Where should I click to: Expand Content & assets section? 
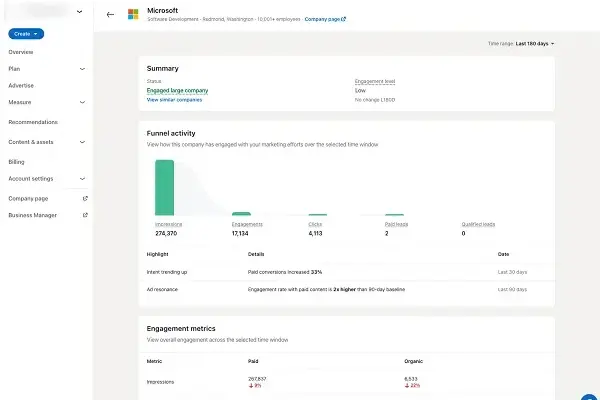[82, 142]
